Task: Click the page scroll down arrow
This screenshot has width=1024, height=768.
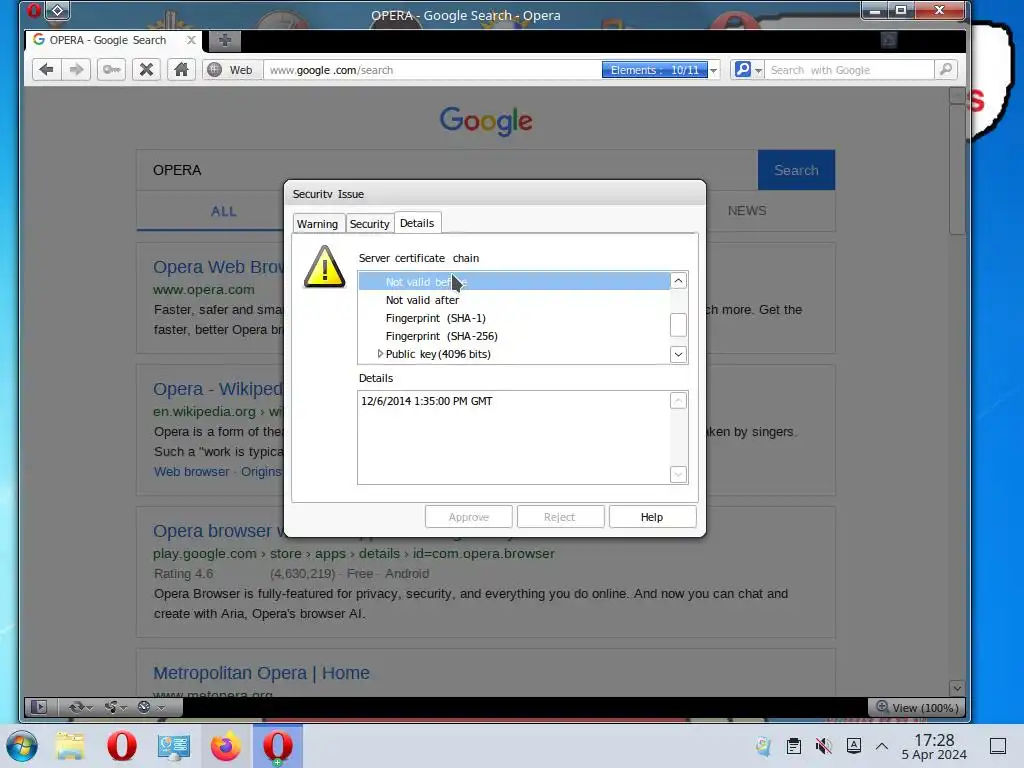Action: (x=957, y=688)
